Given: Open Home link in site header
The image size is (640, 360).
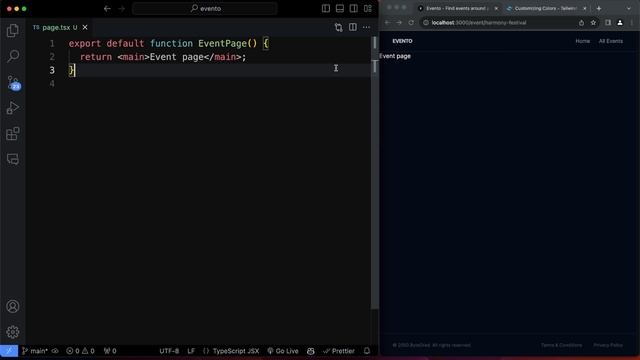Looking at the screenshot, I should tap(582, 41).
